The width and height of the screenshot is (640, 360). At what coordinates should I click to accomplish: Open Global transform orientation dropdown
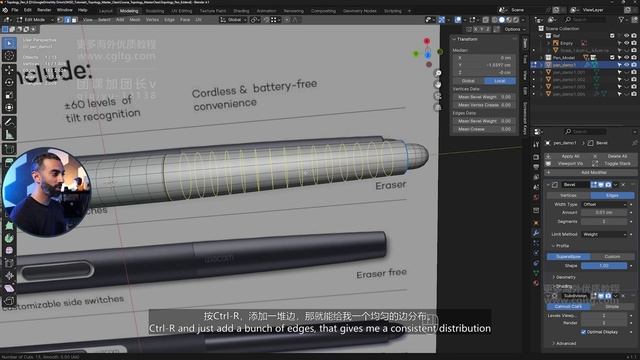pos(233,20)
